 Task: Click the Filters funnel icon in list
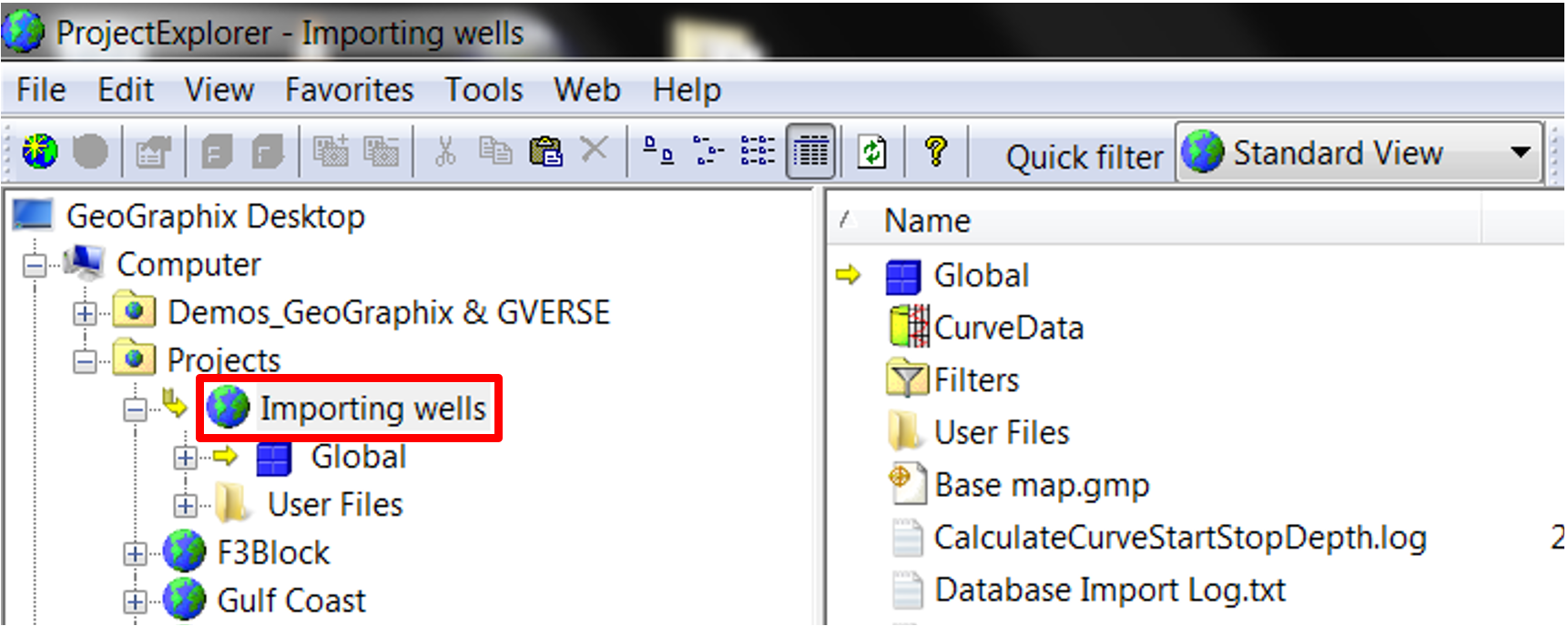click(907, 379)
